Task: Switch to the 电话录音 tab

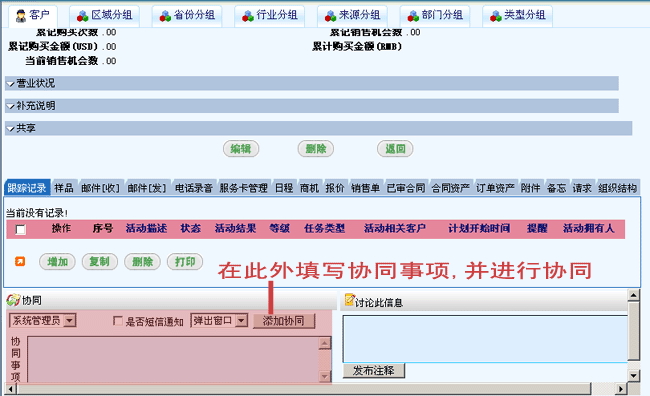Action: point(194,188)
